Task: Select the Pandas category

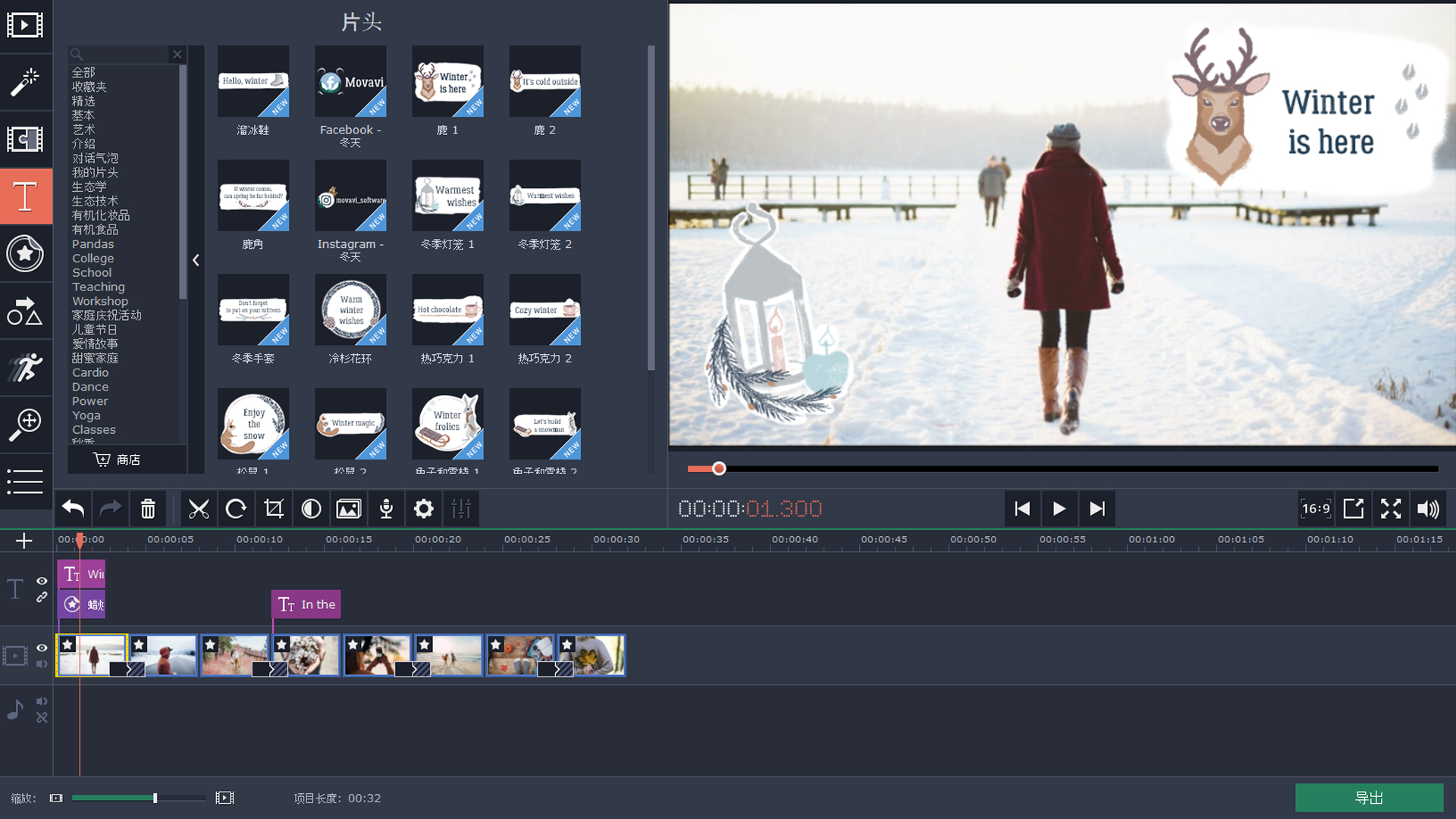Action: pos(93,244)
